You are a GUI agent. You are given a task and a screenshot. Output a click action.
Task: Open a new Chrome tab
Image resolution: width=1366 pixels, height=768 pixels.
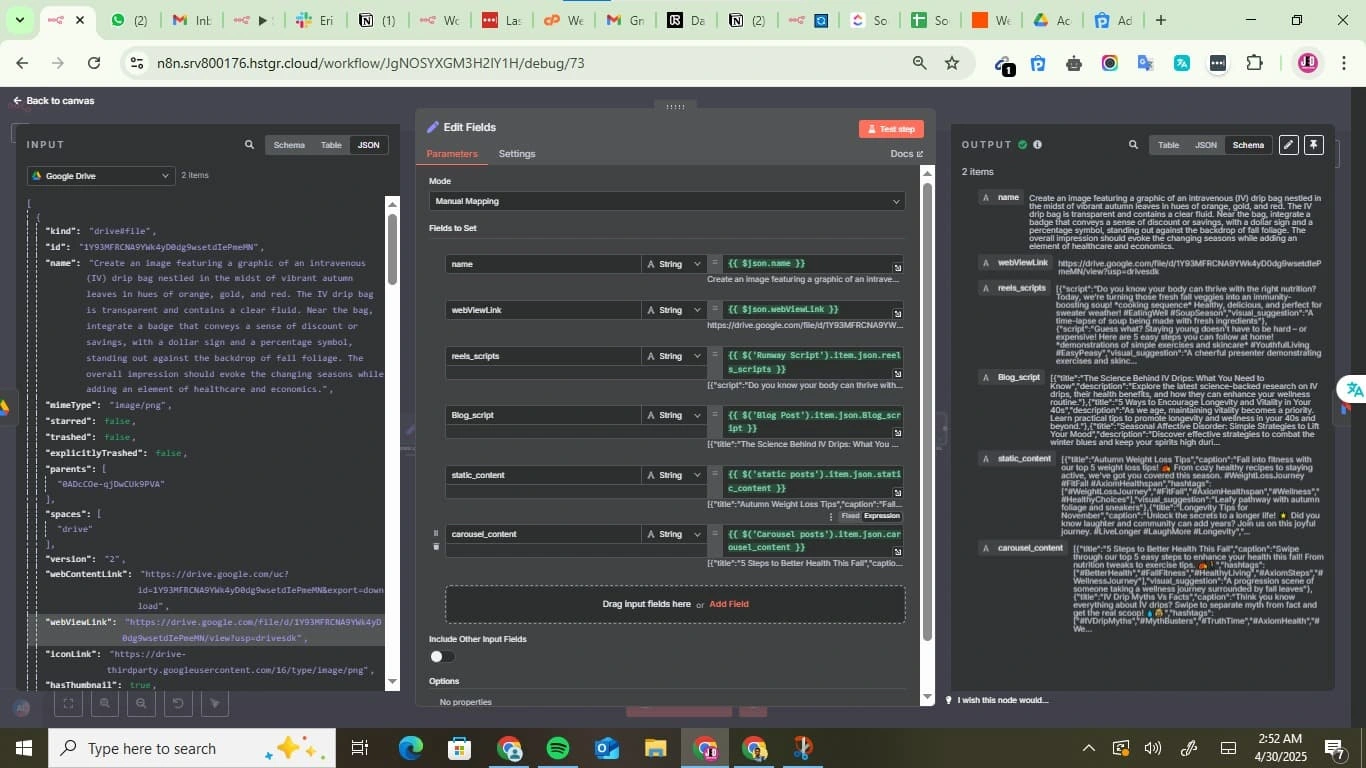tap(1160, 20)
